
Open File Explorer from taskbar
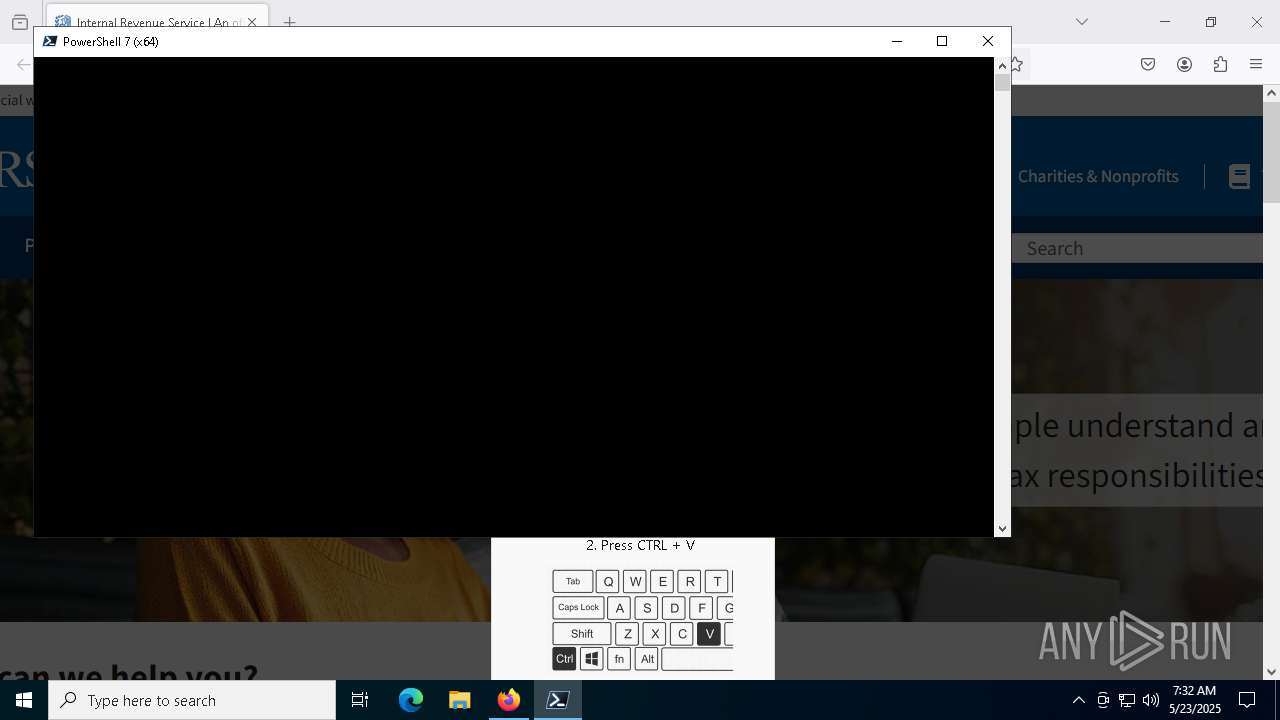click(460, 700)
